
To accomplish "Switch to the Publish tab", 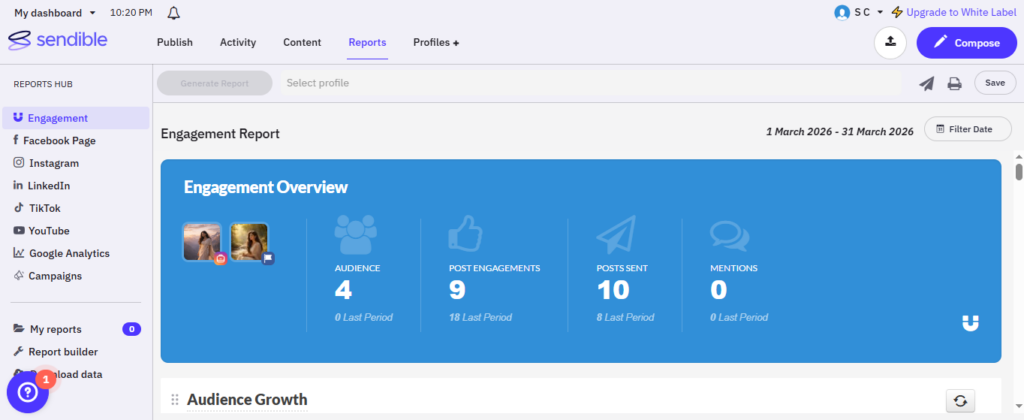I will 174,42.
